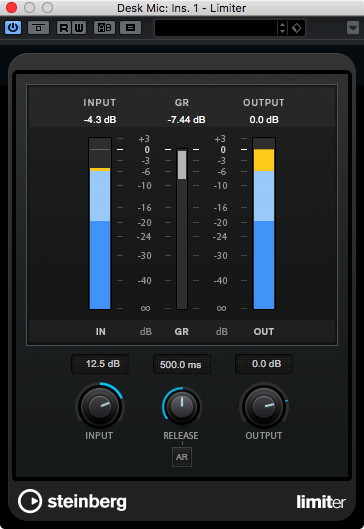The width and height of the screenshot is (364, 529).
Task: Toggle the bypass effect button
Action: coord(38,28)
